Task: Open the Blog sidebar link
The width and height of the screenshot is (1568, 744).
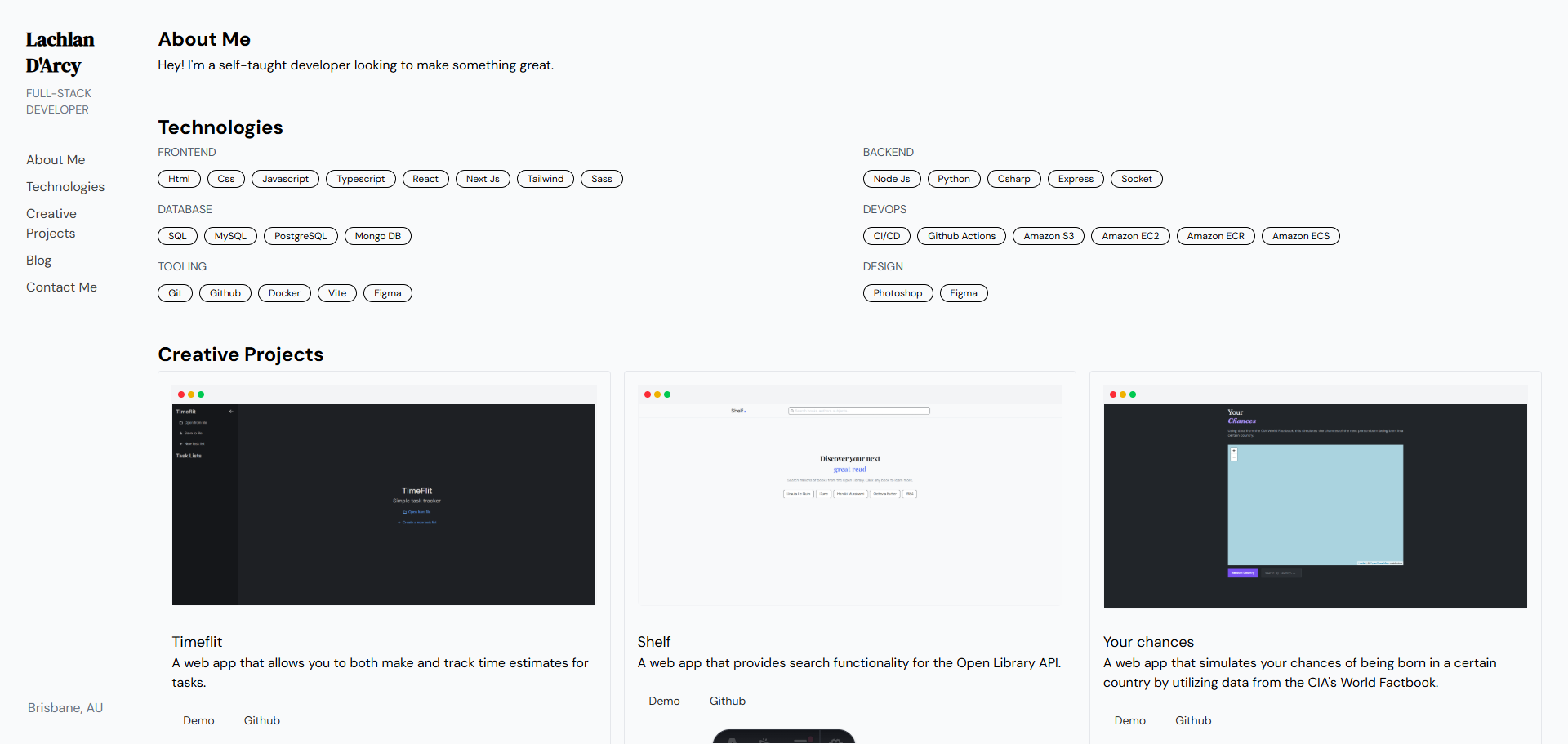Action: 38,261
